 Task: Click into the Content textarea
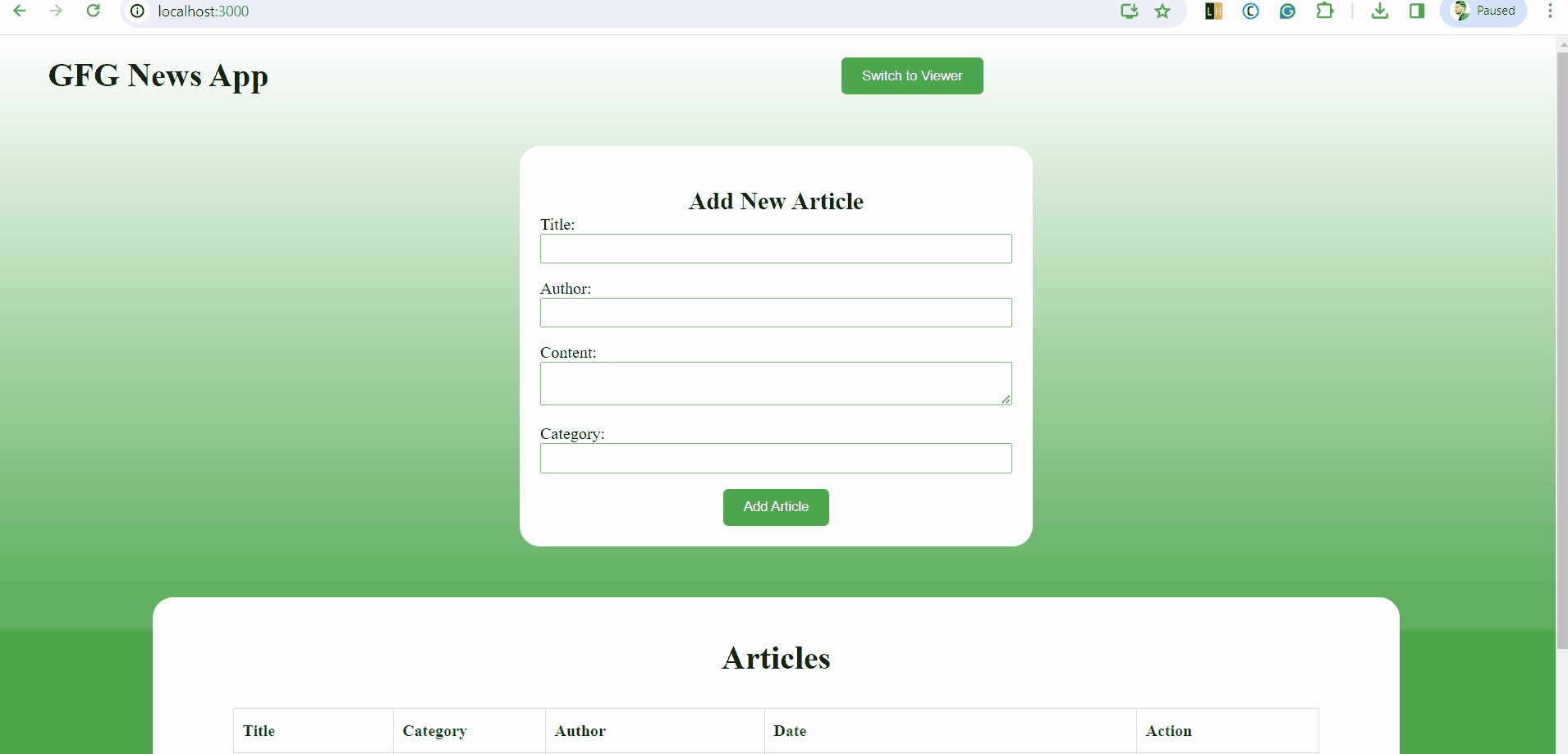click(x=776, y=383)
